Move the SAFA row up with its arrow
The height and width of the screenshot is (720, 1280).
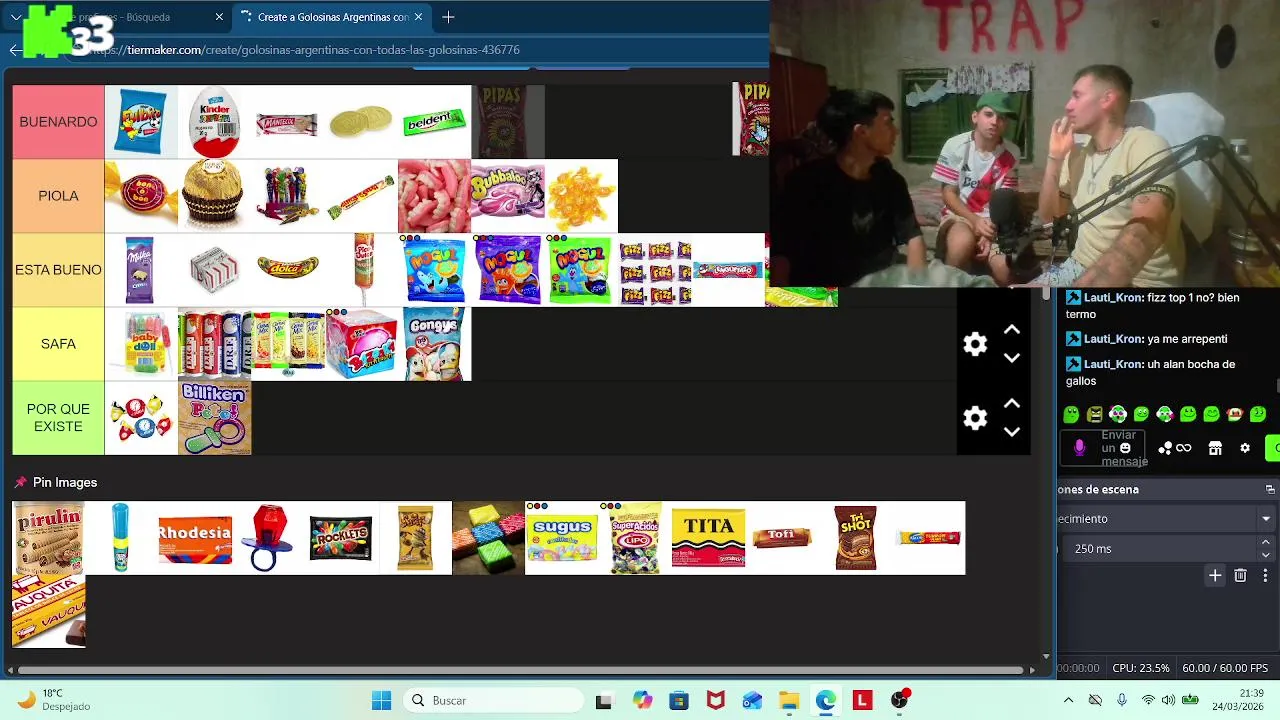click(1011, 330)
